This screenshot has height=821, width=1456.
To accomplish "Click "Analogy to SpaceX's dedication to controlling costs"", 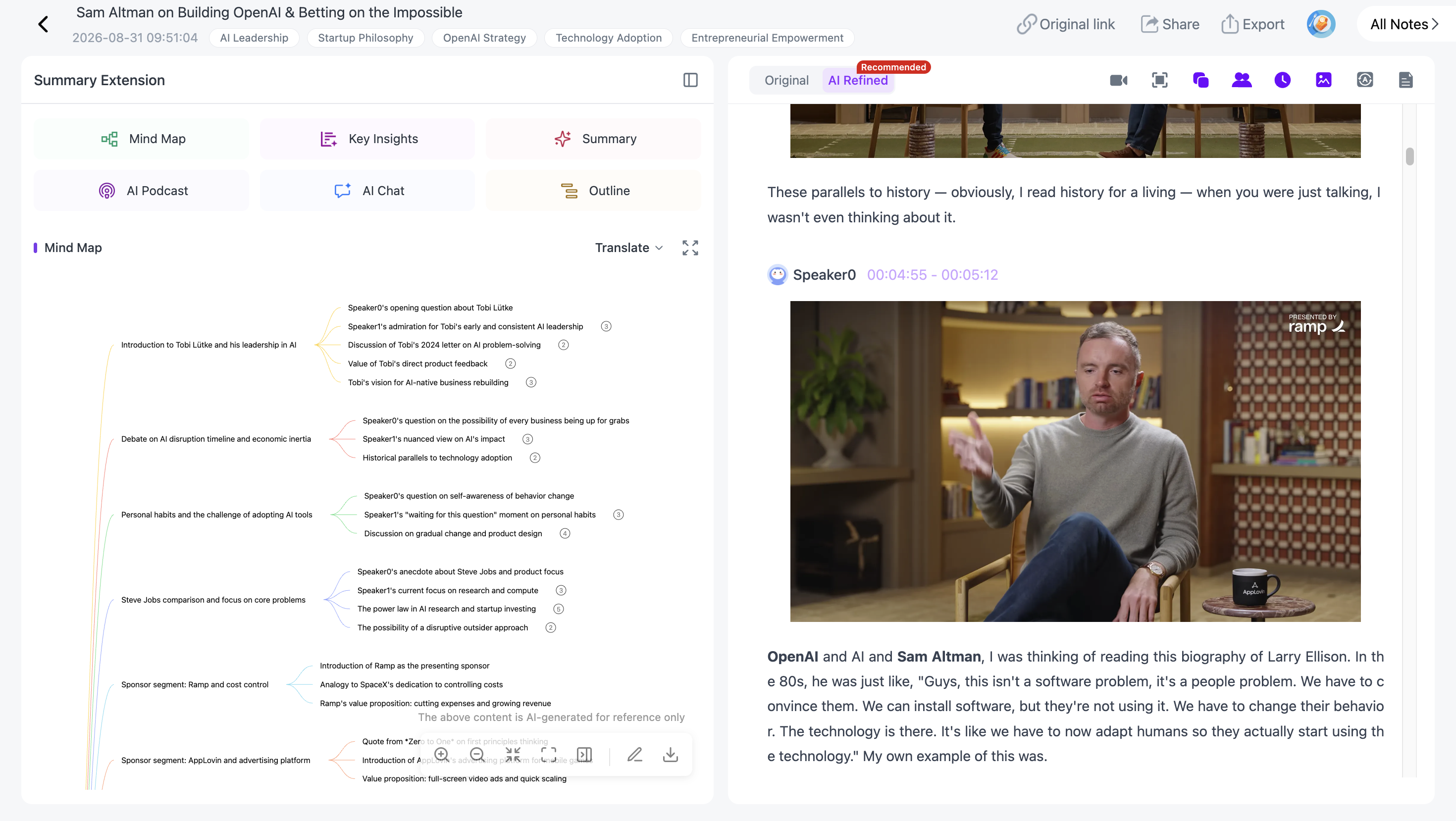I will pos(411,685).
